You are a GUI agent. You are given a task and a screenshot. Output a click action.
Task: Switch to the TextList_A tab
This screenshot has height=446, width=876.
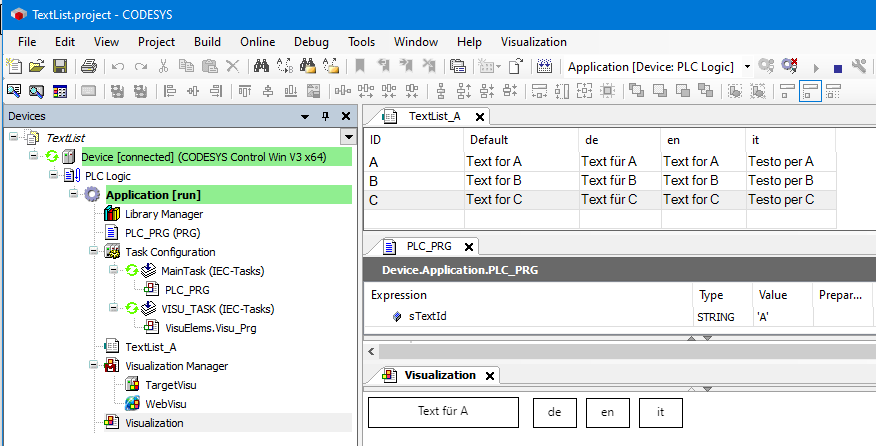pos(434,116)
